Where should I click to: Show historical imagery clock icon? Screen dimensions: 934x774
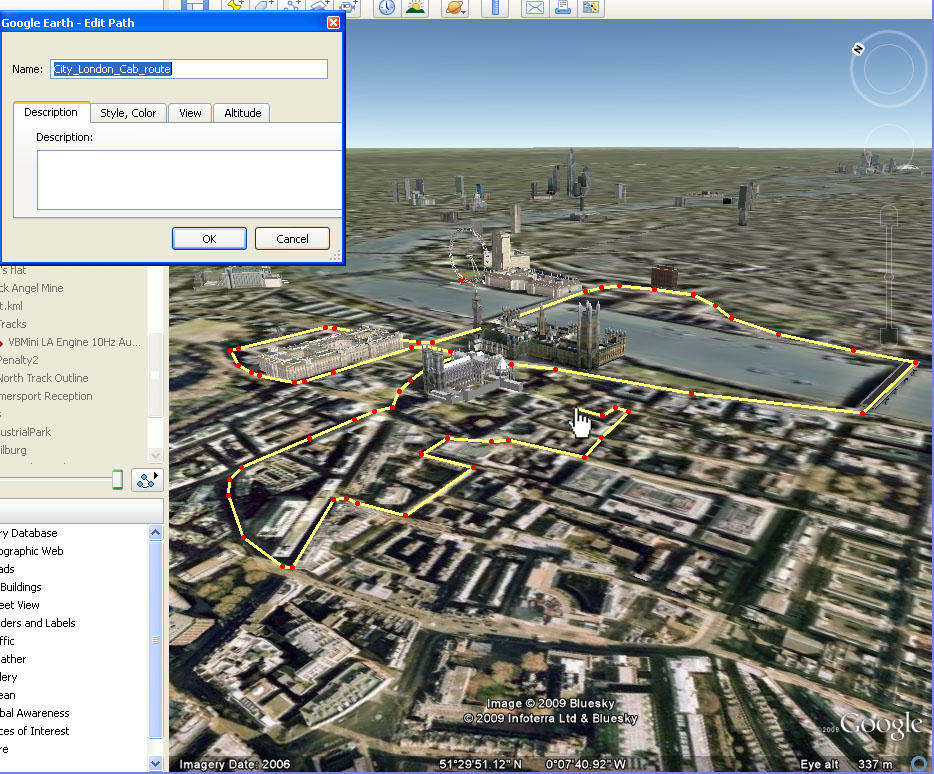click(x=387, y=7)
